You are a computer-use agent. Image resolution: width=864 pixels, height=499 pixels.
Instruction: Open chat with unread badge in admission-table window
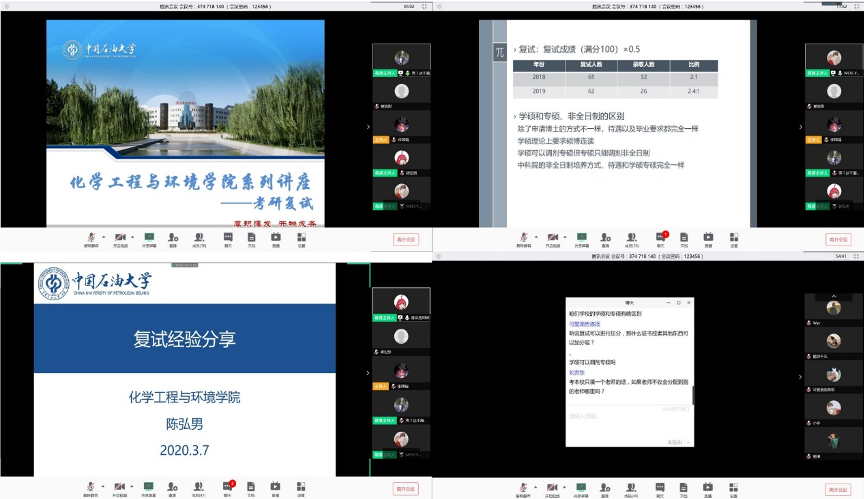(661, 238)
